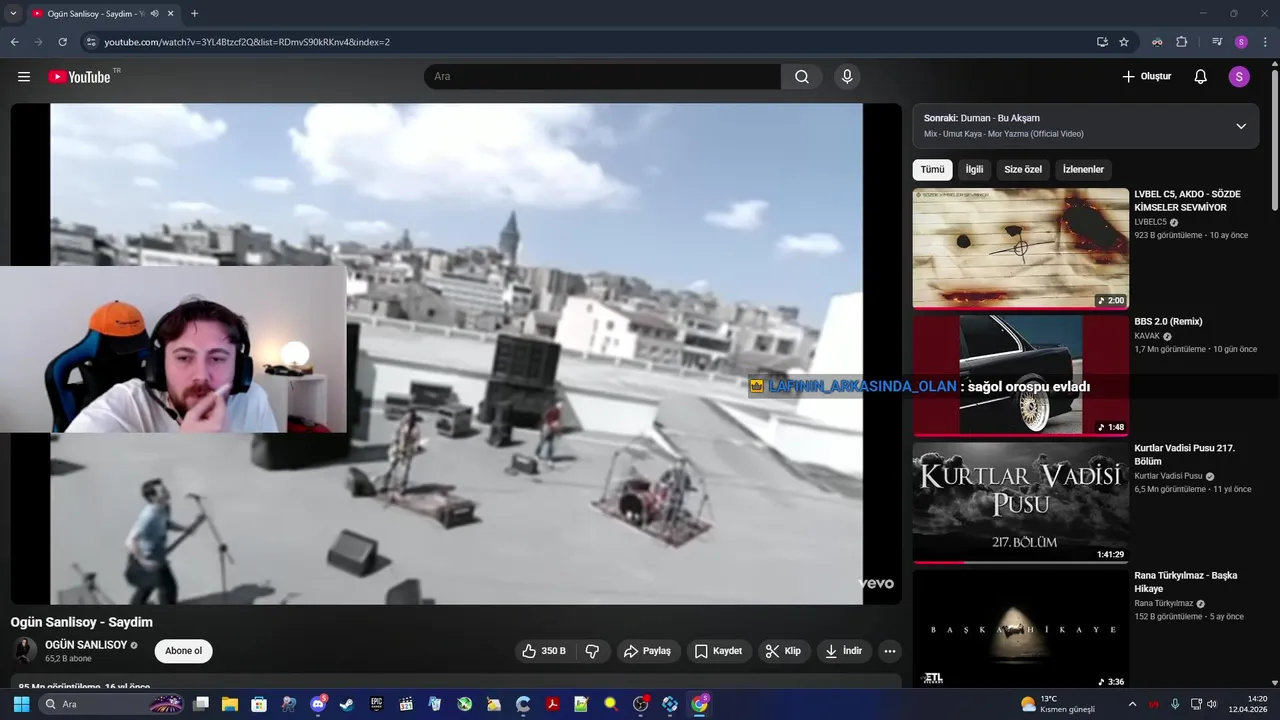
Task: Select the İlgili filter chip
Action: point(974,170)
